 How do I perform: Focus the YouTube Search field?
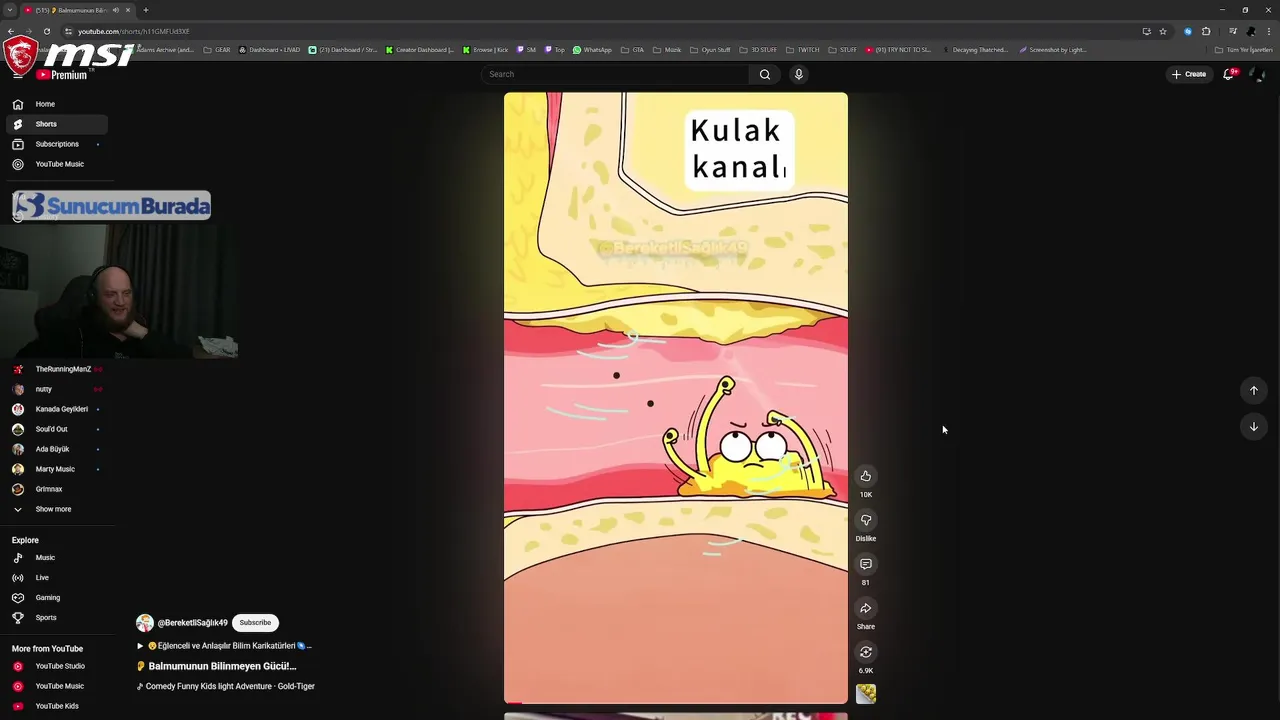615,74
